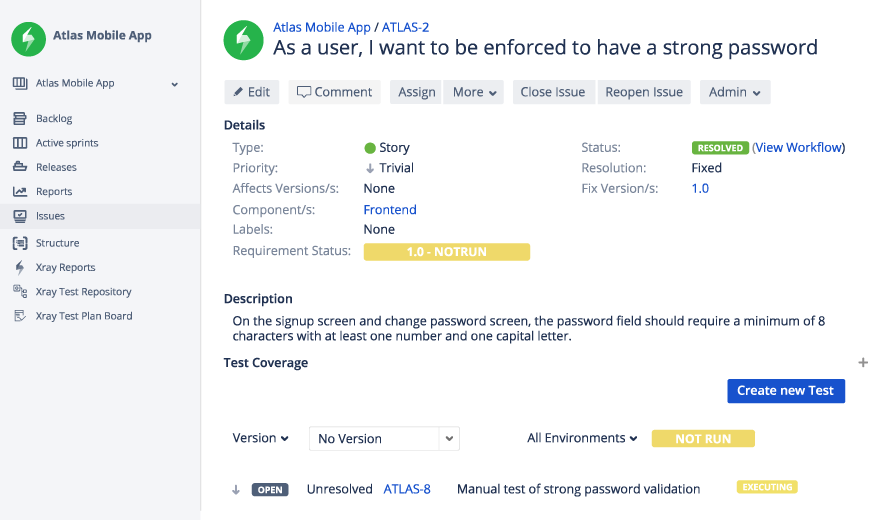Click the Xray Test Repository icon
Screen dimensions: 880x520
(19, 291)
